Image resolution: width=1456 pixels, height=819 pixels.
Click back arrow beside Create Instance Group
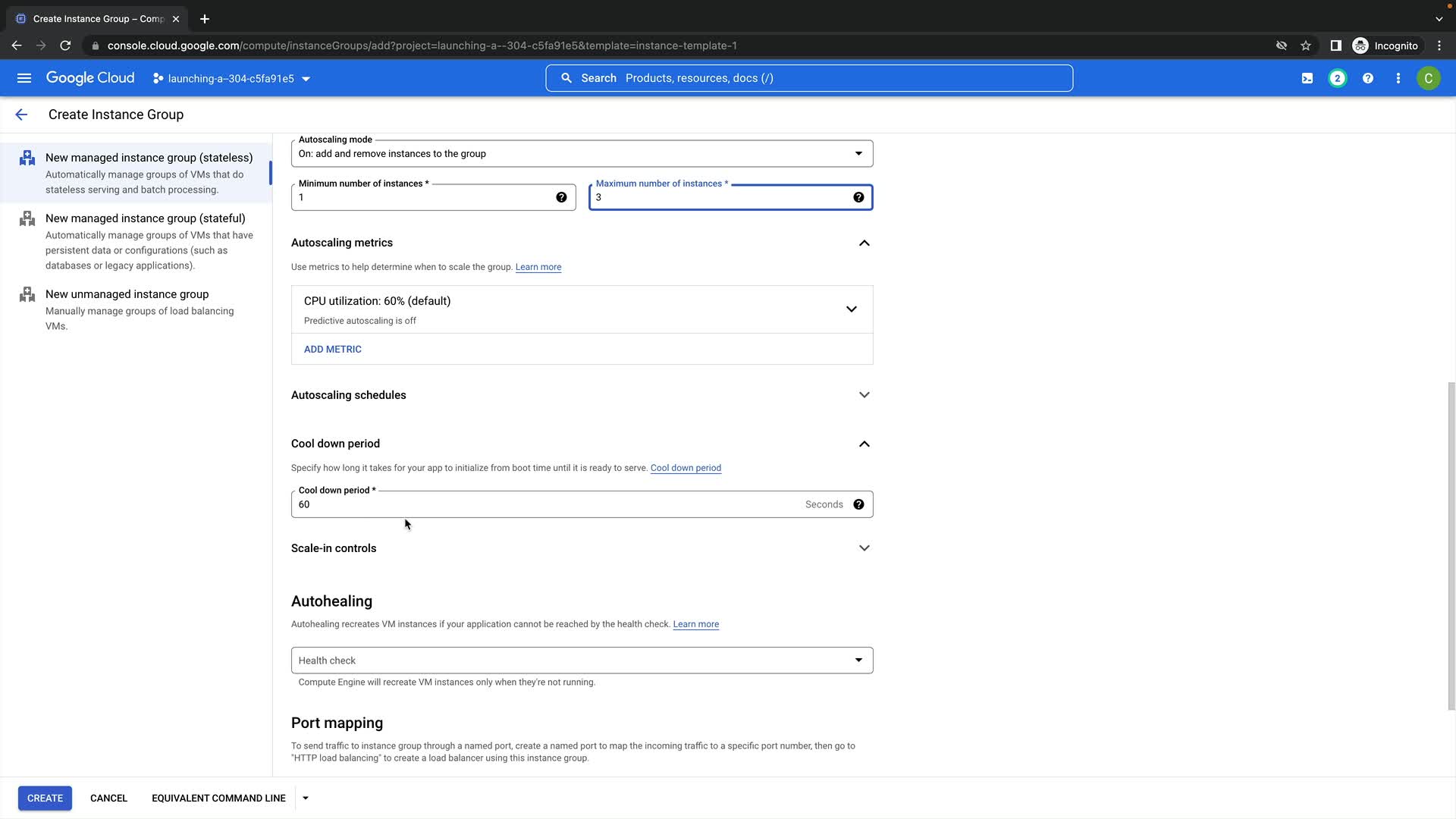21,115
